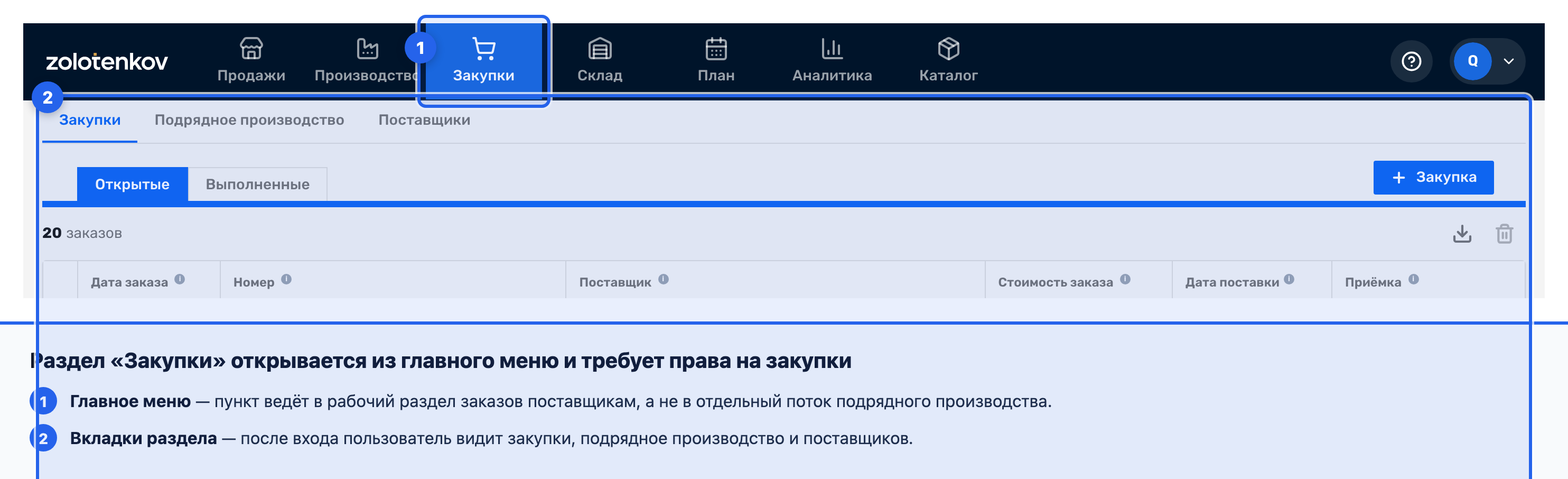Click the 20 заказов counter text
This screenshot has height=479, width=1568.
[x=82, y=233]
